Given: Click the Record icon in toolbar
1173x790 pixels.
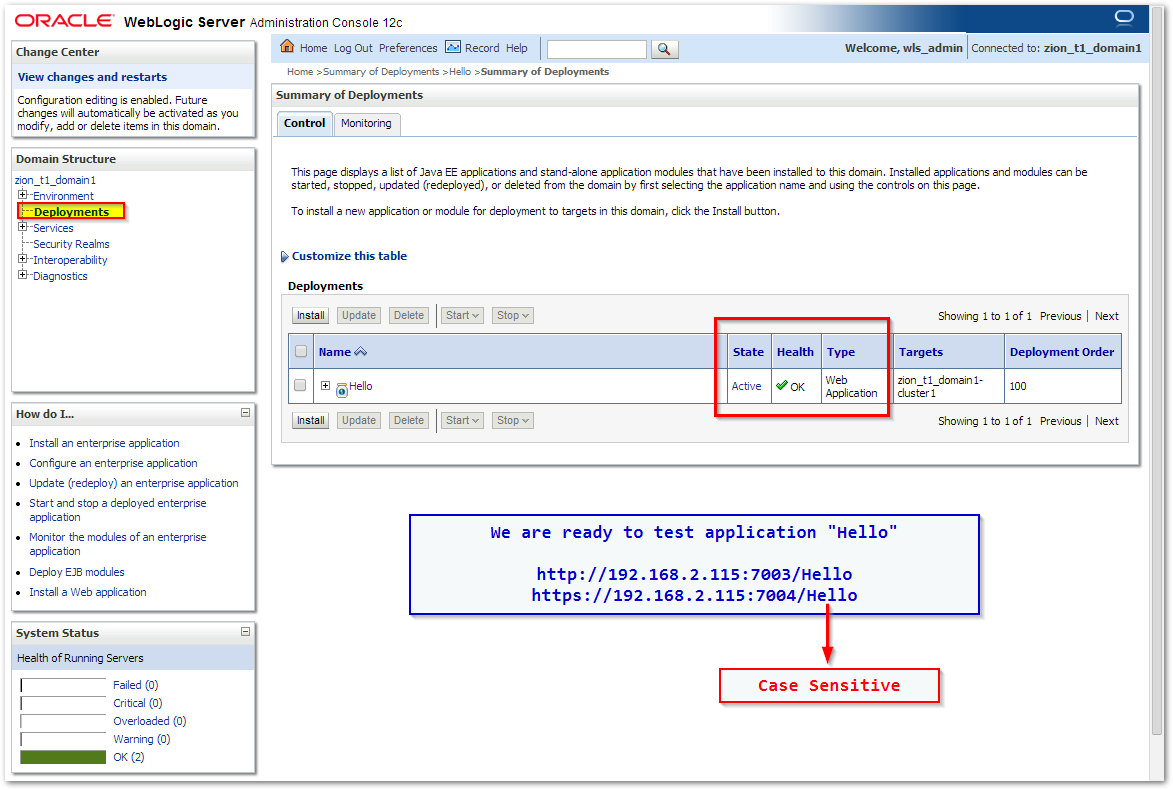Looking at the screenshot, I should point(453,47).
